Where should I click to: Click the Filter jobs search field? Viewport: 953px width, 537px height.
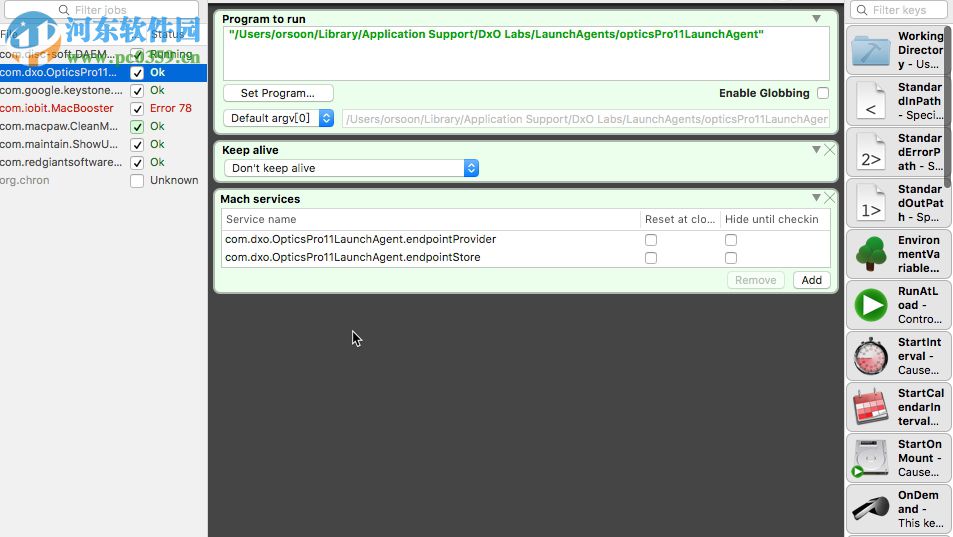pyautogui.click(x=101, y=10)
